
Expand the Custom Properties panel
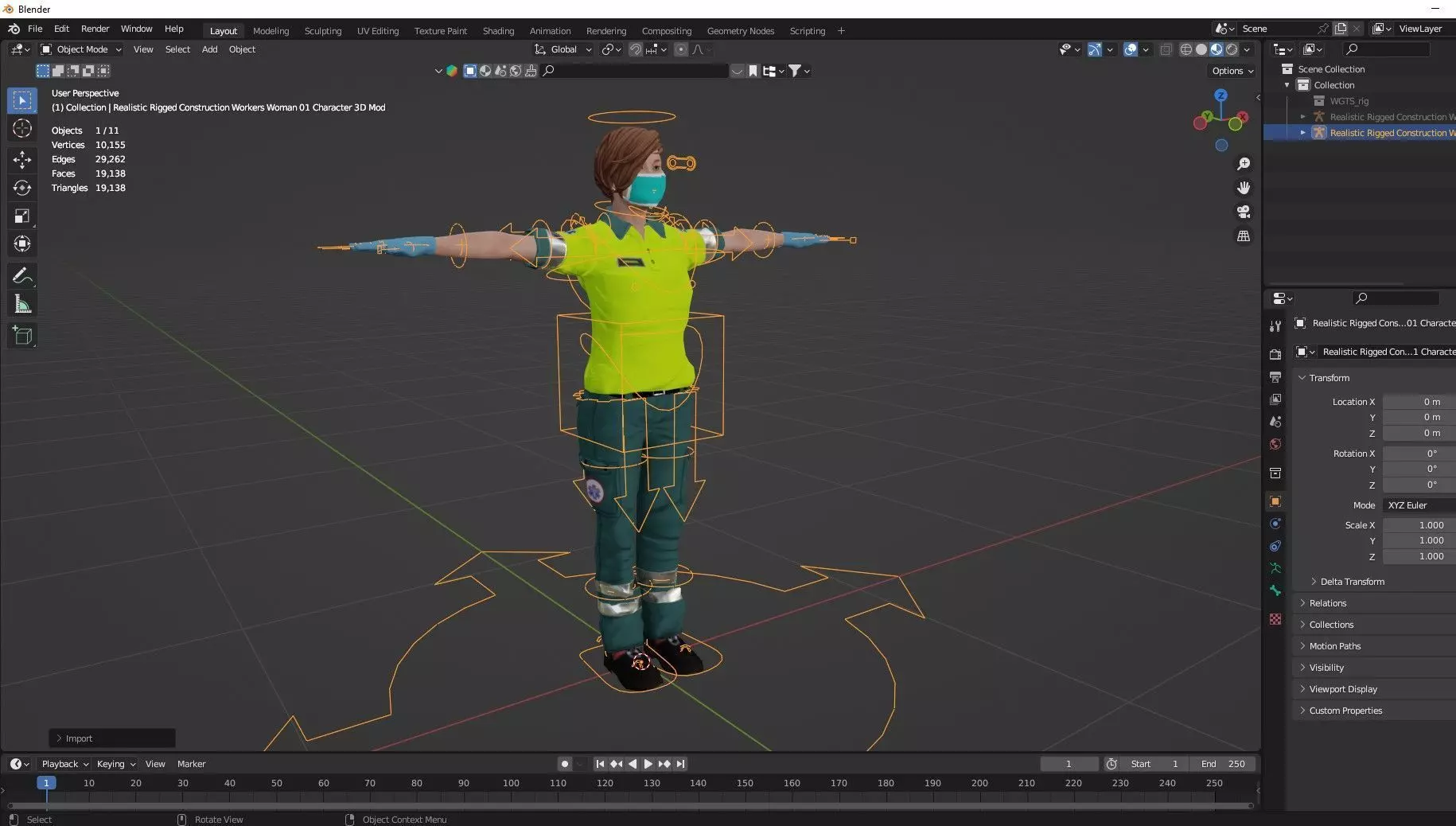pyautogui.click(x=1345, y=711)
